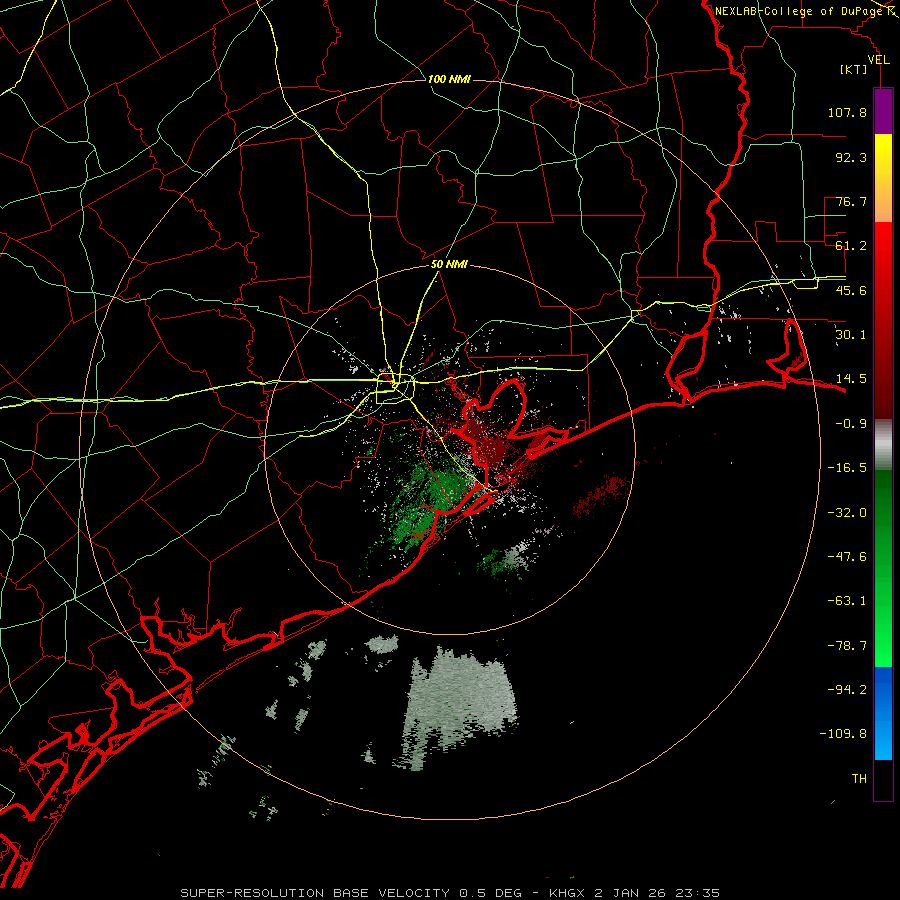The height and width of the screenshot is (900, 900).
Task: Select the -63.1 velocity scale value
Action: (847, 601)
